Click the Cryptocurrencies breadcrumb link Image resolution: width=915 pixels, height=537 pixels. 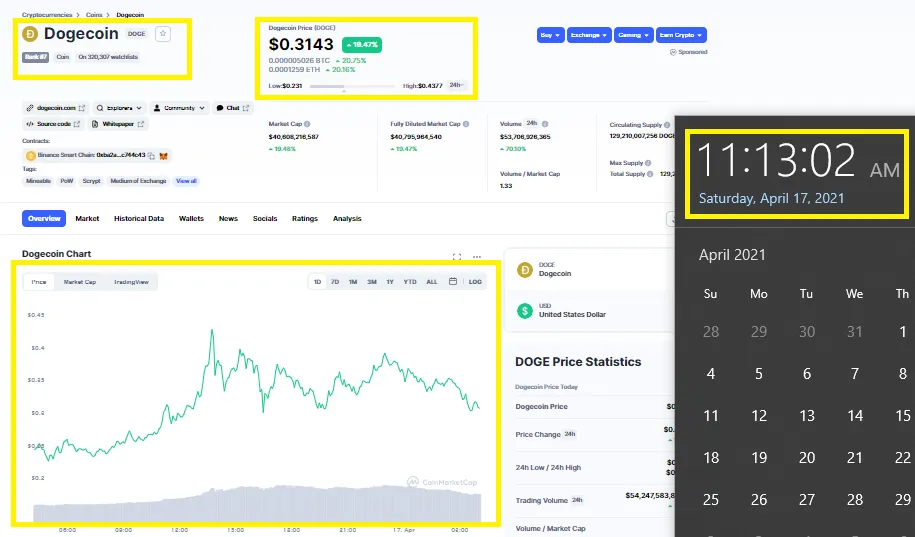click(x=47, y=15)
